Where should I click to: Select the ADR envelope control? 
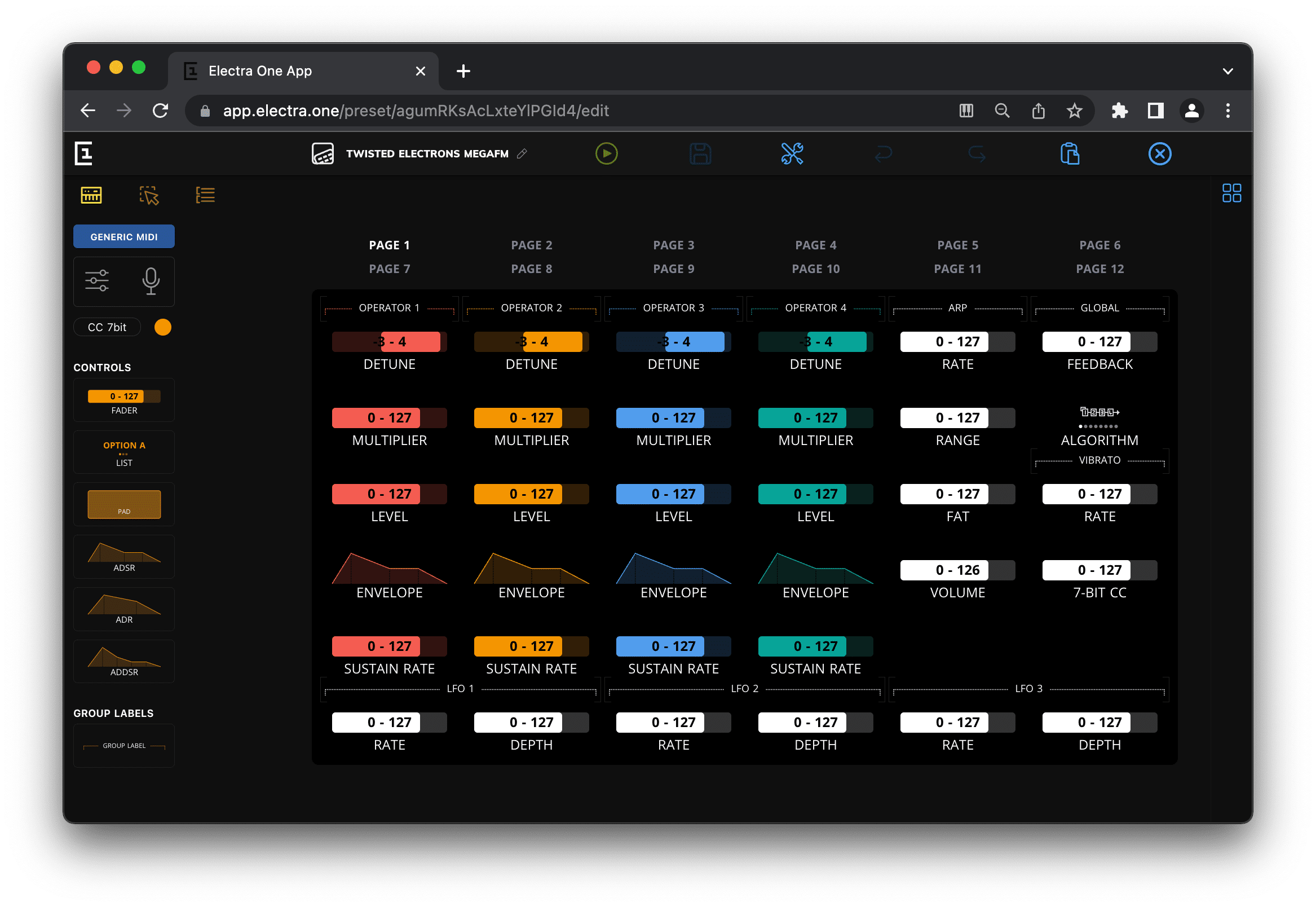[124, 609]
